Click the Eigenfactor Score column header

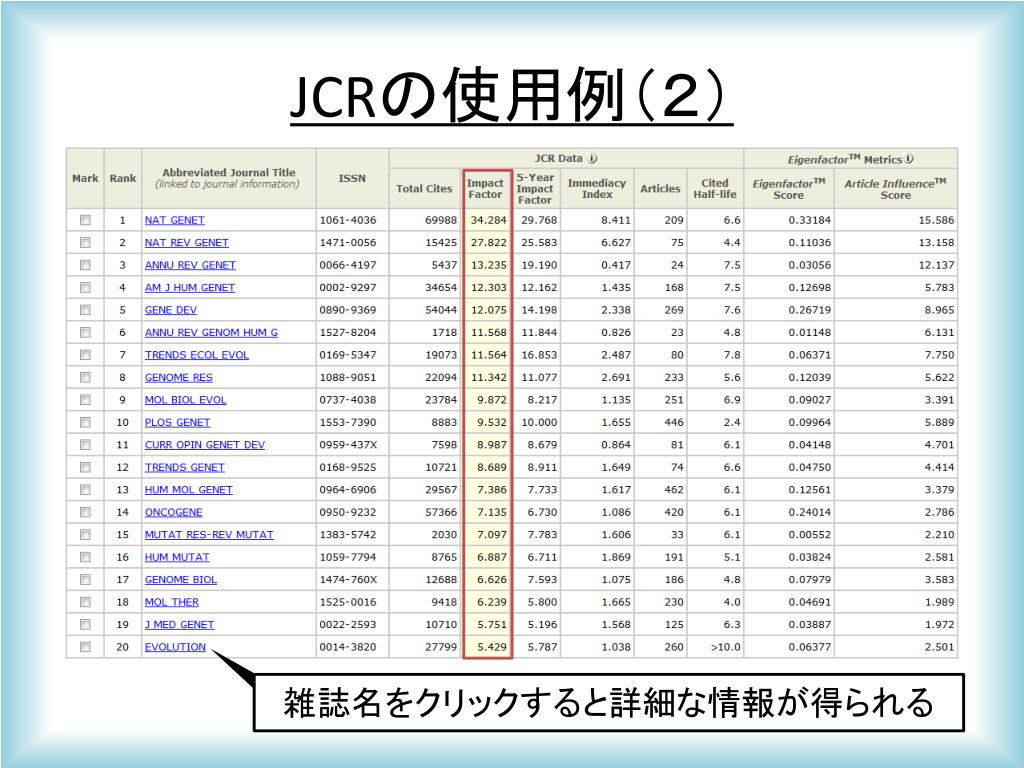[789, 189]
